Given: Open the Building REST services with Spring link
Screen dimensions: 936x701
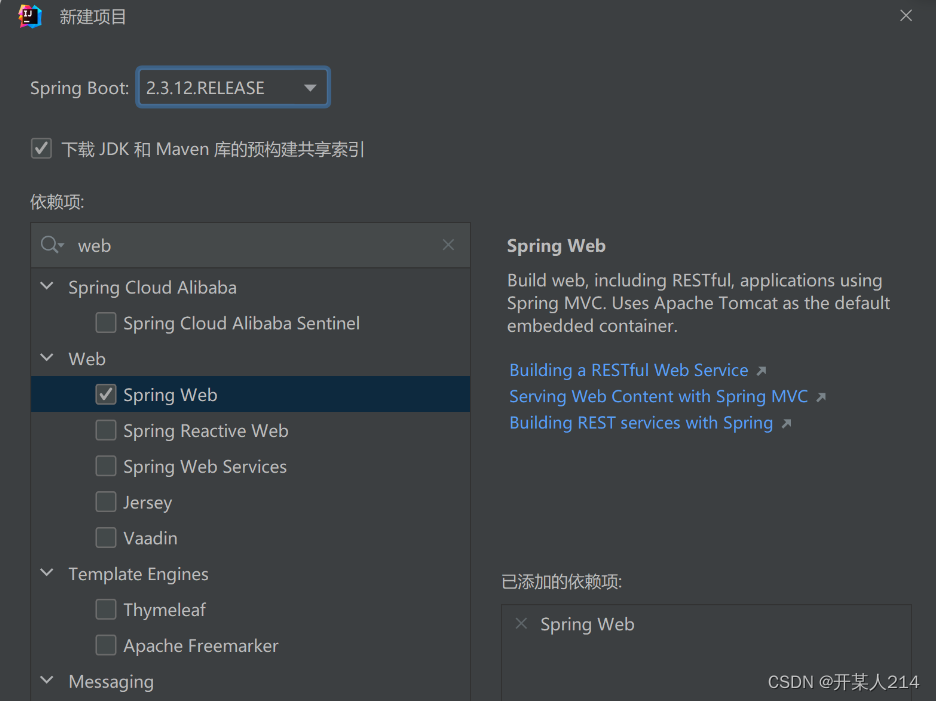Looking at the screenshot, I should click(640, 422).
